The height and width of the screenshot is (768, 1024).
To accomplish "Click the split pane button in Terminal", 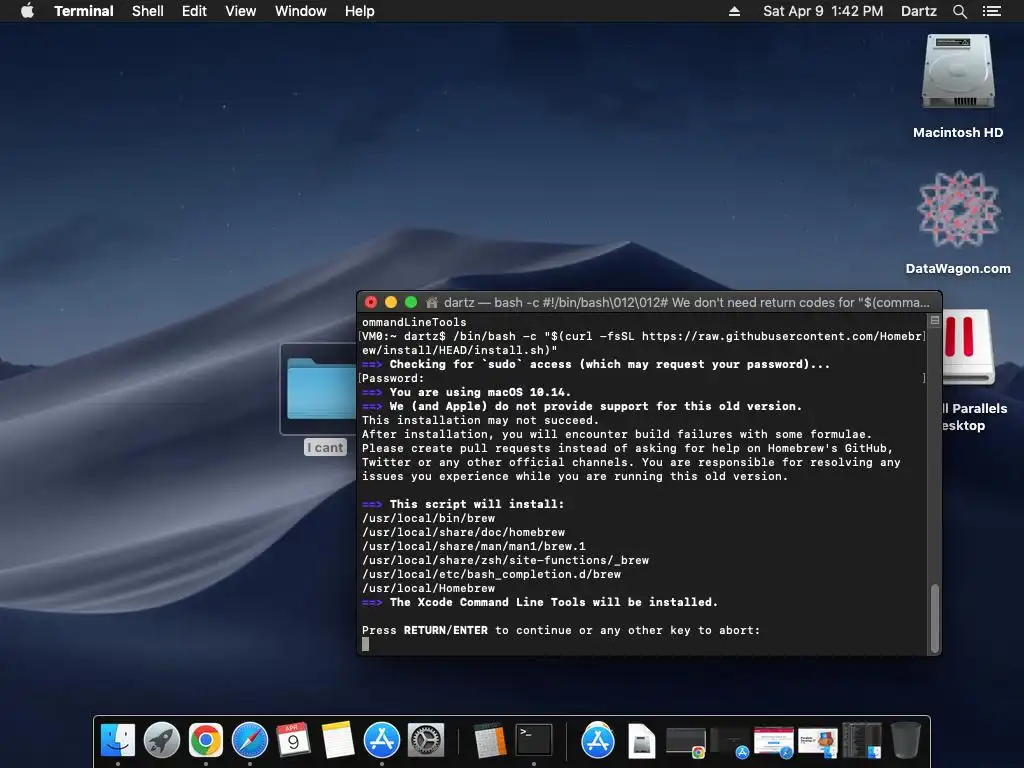I will 935,321.
